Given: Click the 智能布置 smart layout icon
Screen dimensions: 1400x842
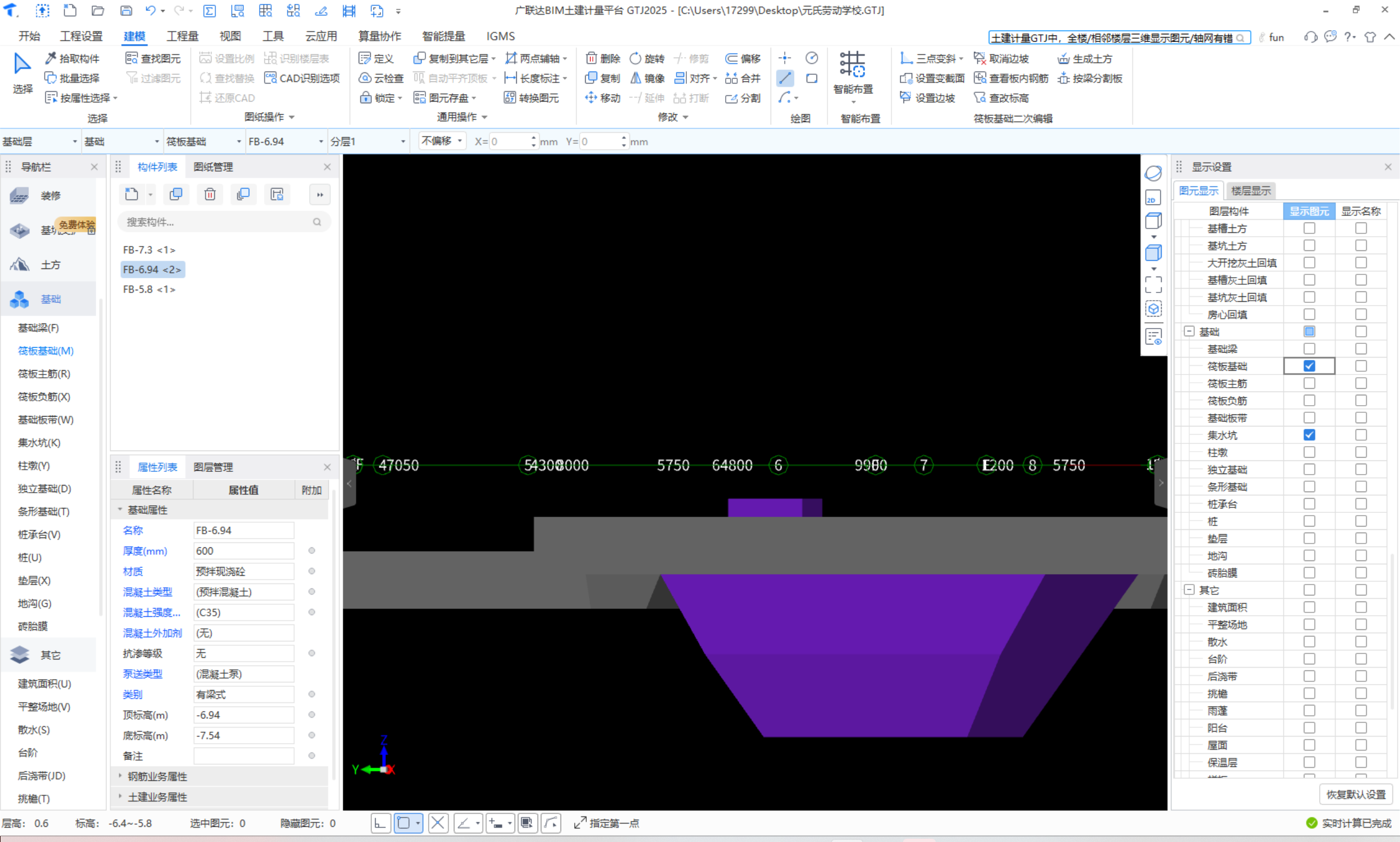Looking at the screenshot, I should 853,63.
